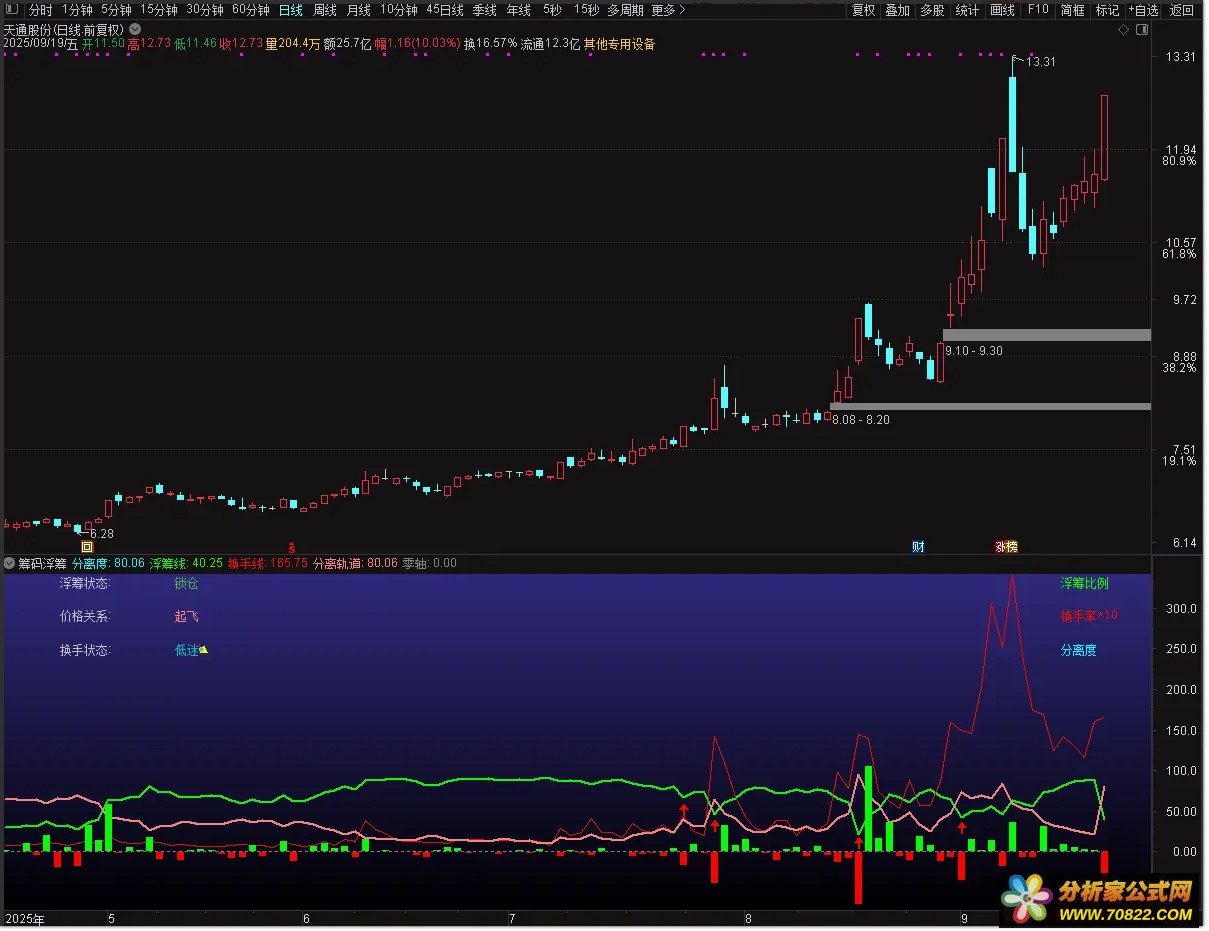Click the yellow square marker under 6.28
This screenshot has height=931, width=1209.
87,547
